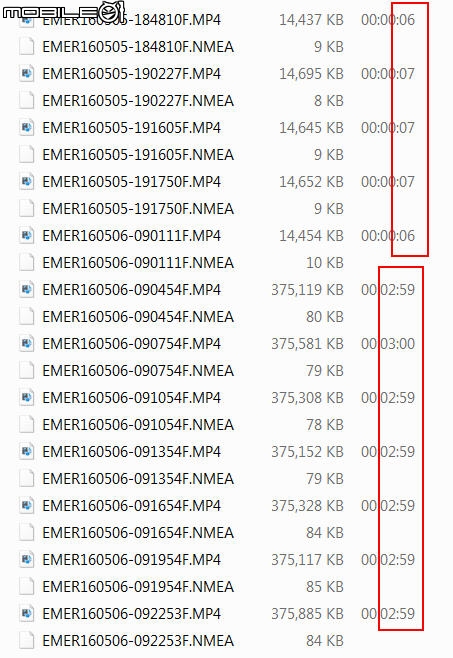Image resolution: width=453 pixels, height=658 pixels.
Task: Click the 10 KB size value
Action: click(325, 263)
